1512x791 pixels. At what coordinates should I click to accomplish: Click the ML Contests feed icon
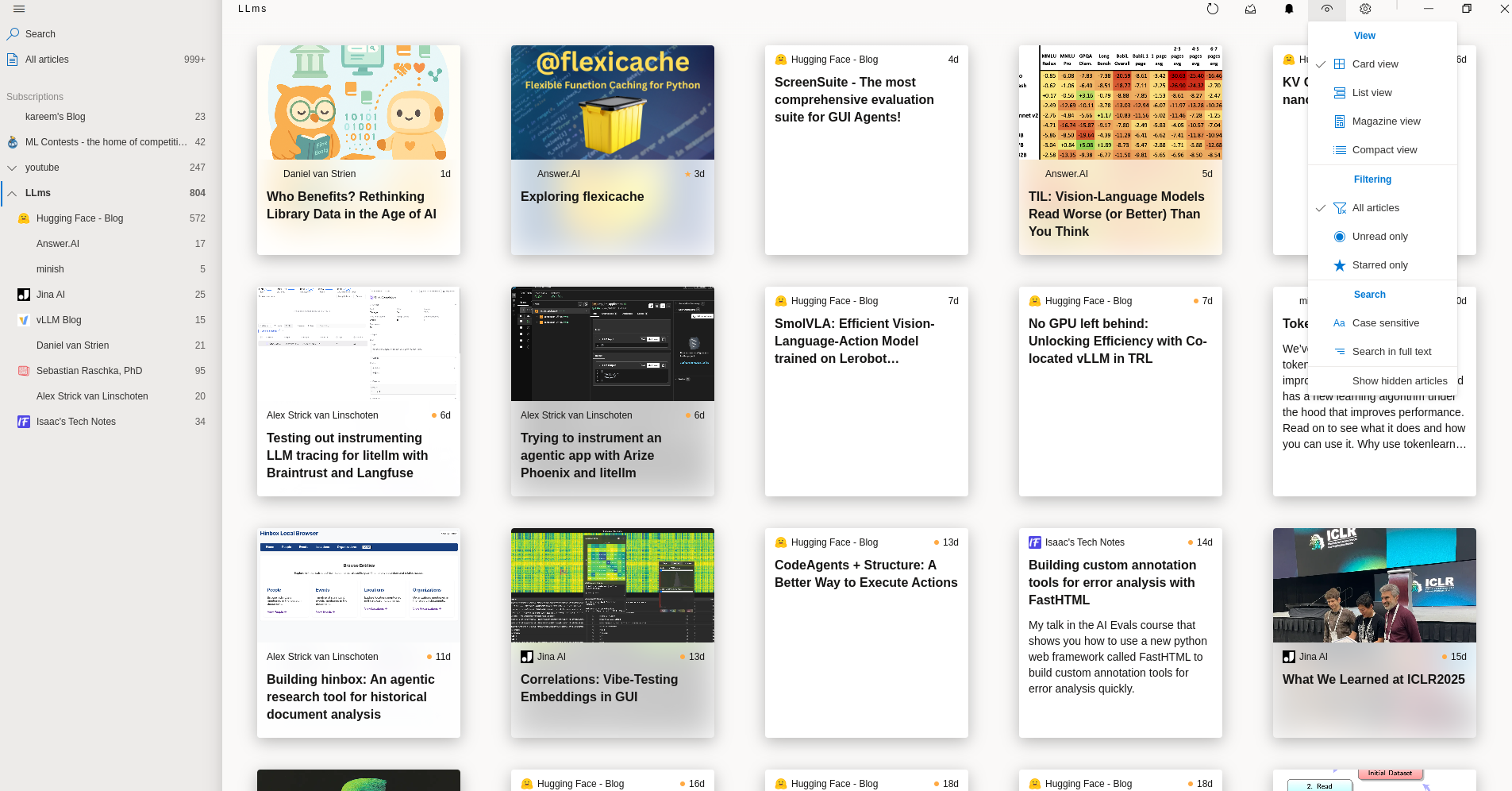click(13, 142)
